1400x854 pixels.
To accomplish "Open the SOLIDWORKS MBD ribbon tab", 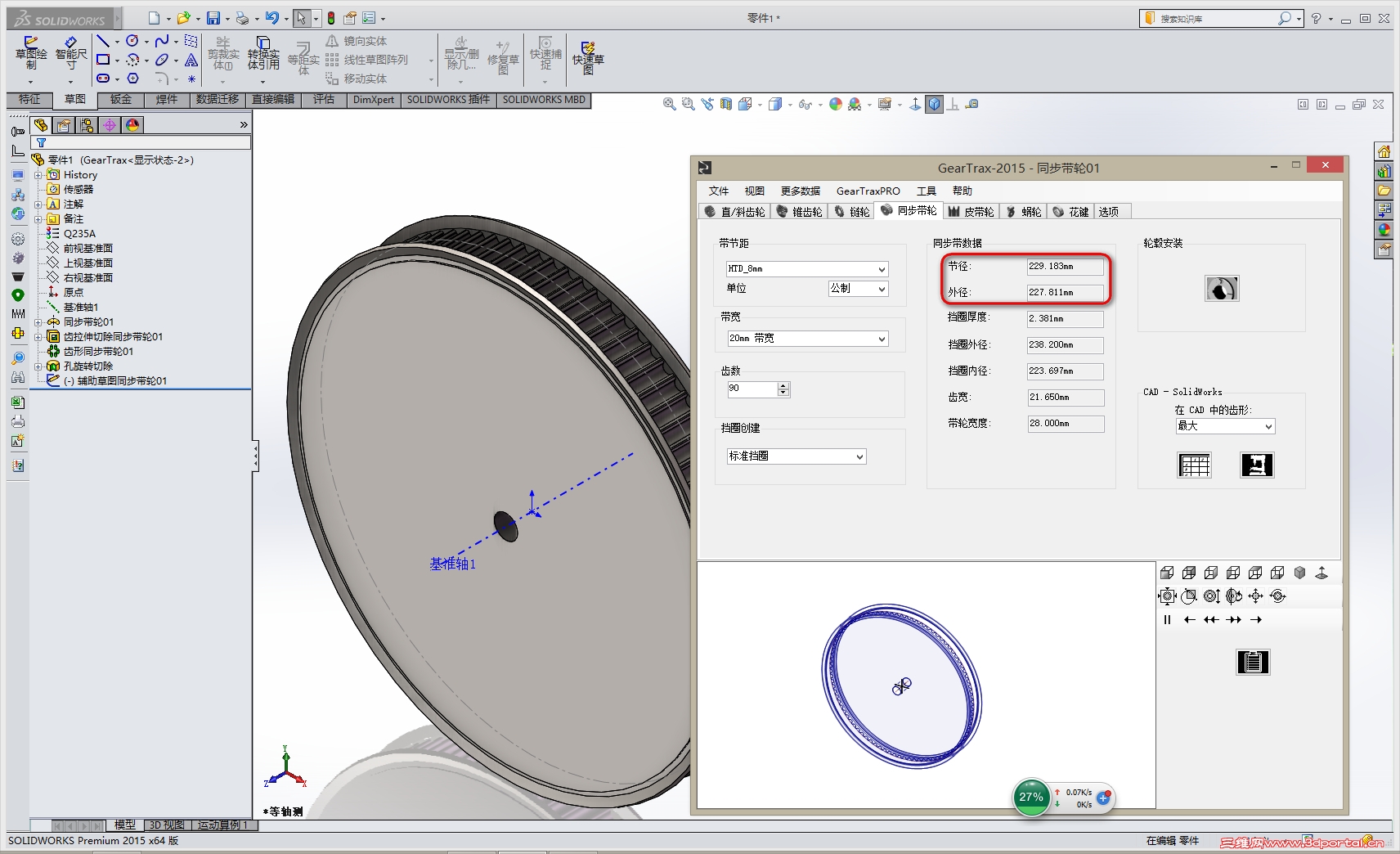I will point(544,100).
